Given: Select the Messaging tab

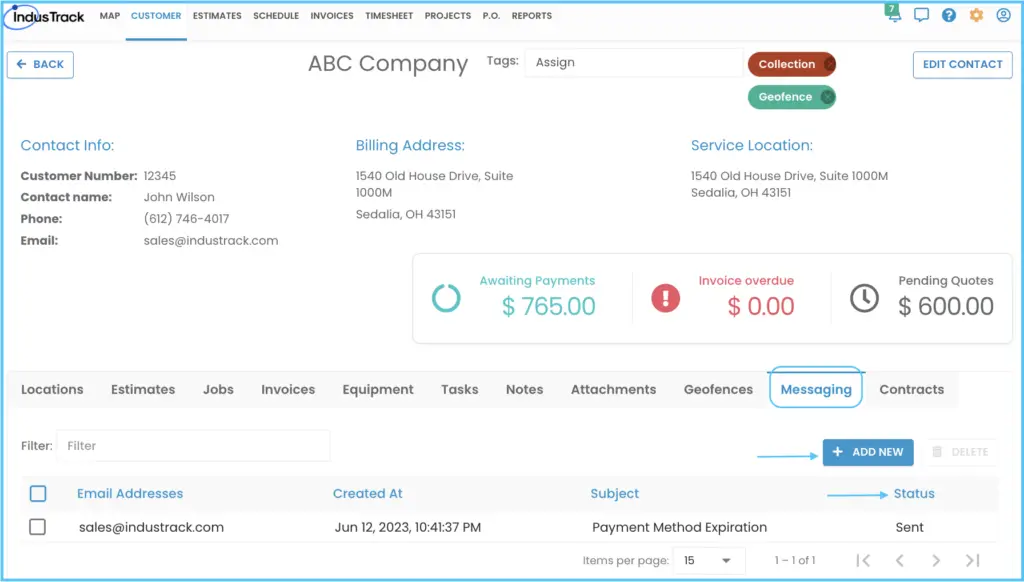Looking at the screenshot, I should point(816,389).
